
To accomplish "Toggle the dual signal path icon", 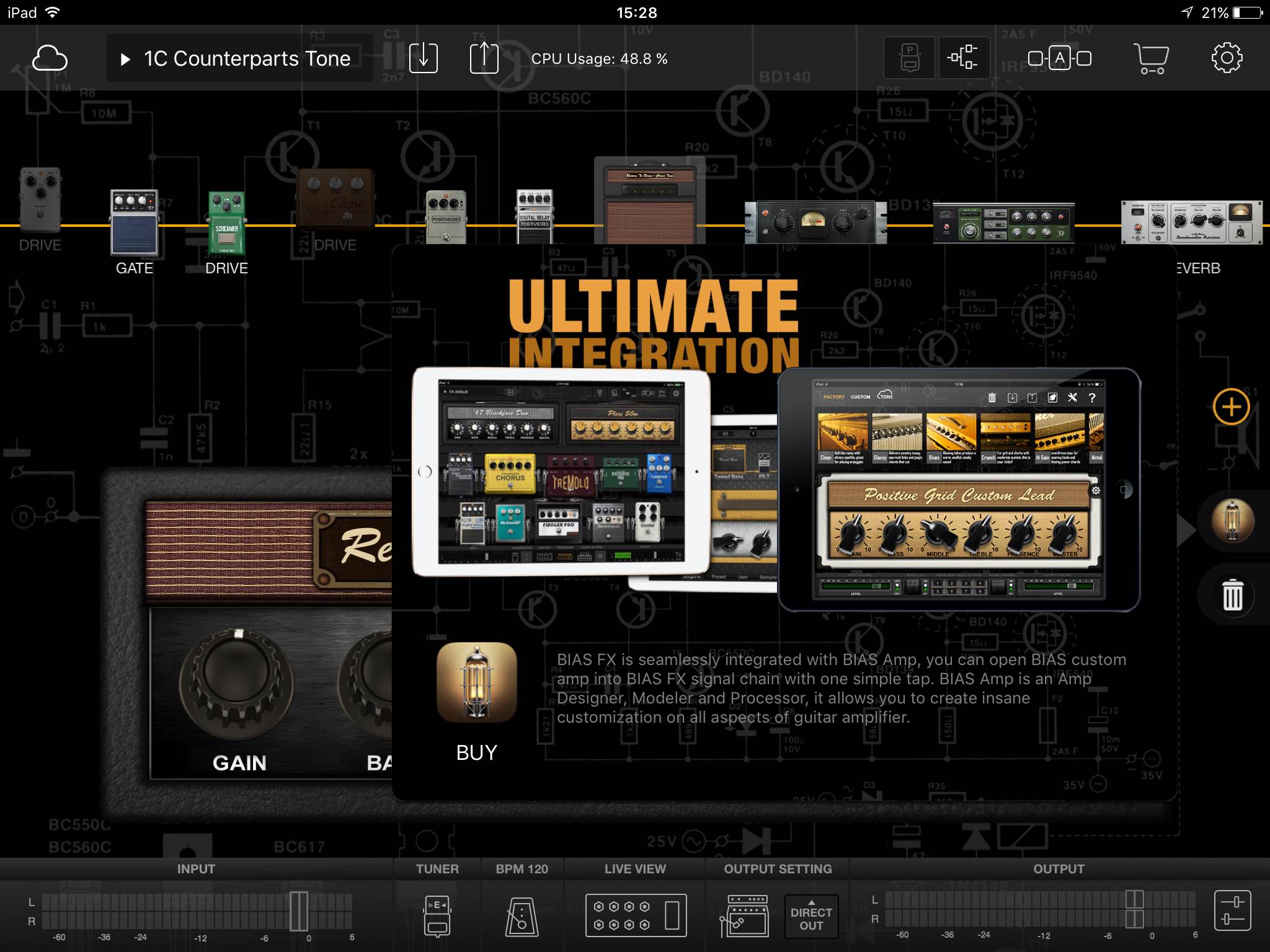I will point(963,58).
